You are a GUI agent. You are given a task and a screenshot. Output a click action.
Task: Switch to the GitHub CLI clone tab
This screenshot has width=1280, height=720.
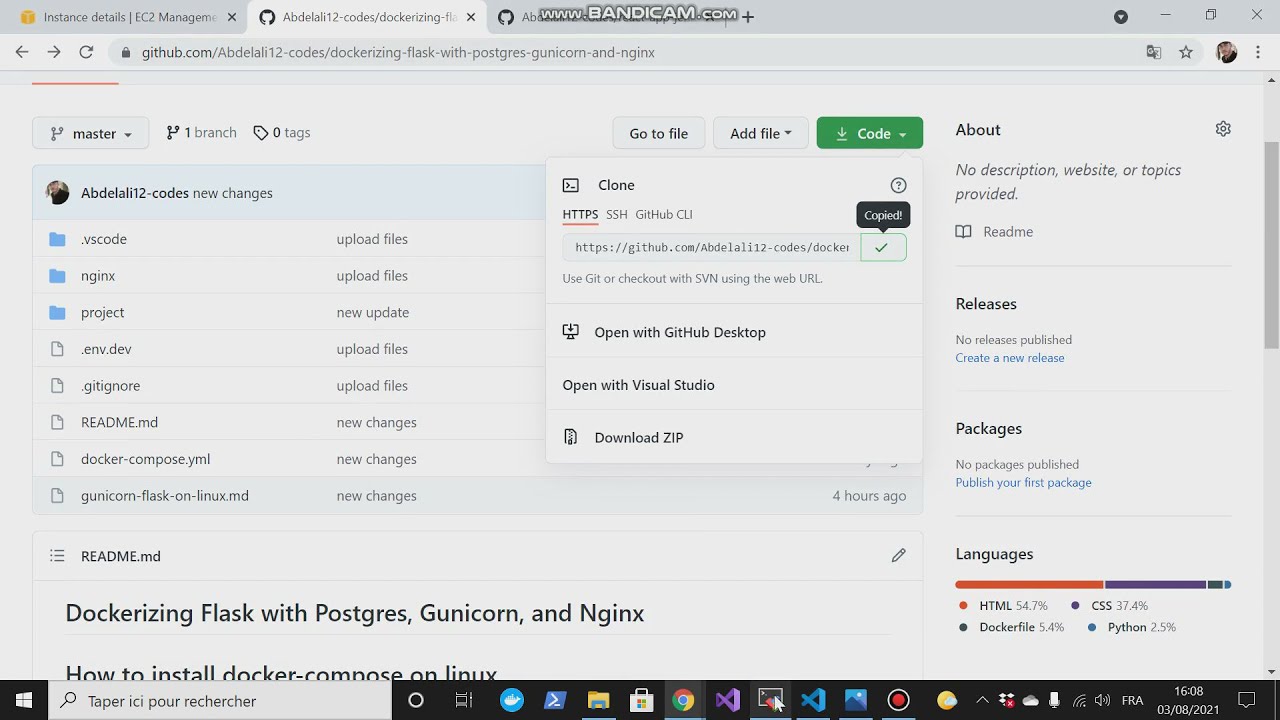pos(664,214)
